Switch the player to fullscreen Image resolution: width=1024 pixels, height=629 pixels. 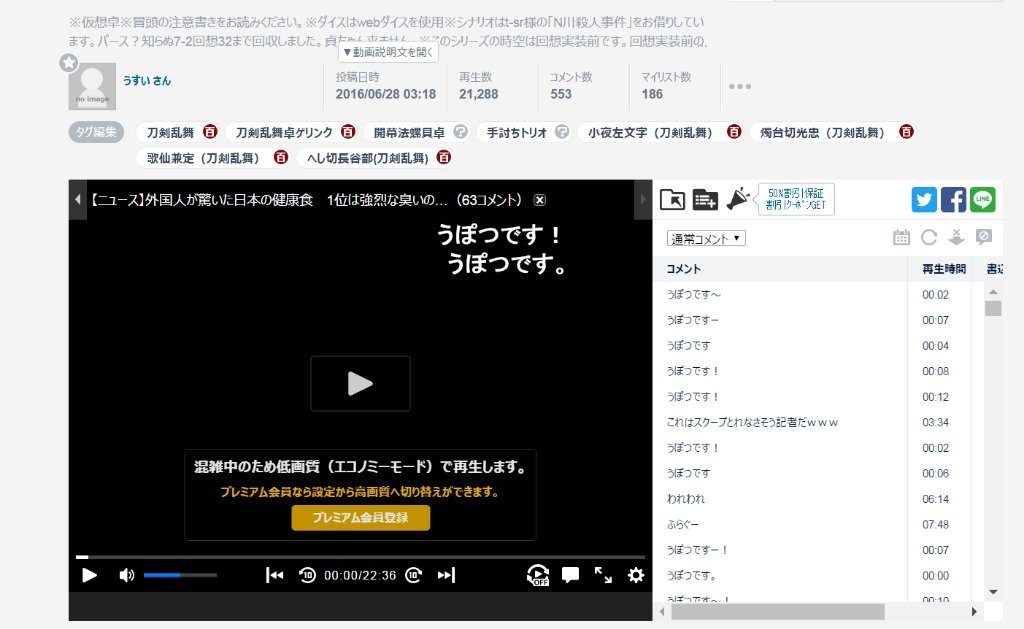coord(603,575)
